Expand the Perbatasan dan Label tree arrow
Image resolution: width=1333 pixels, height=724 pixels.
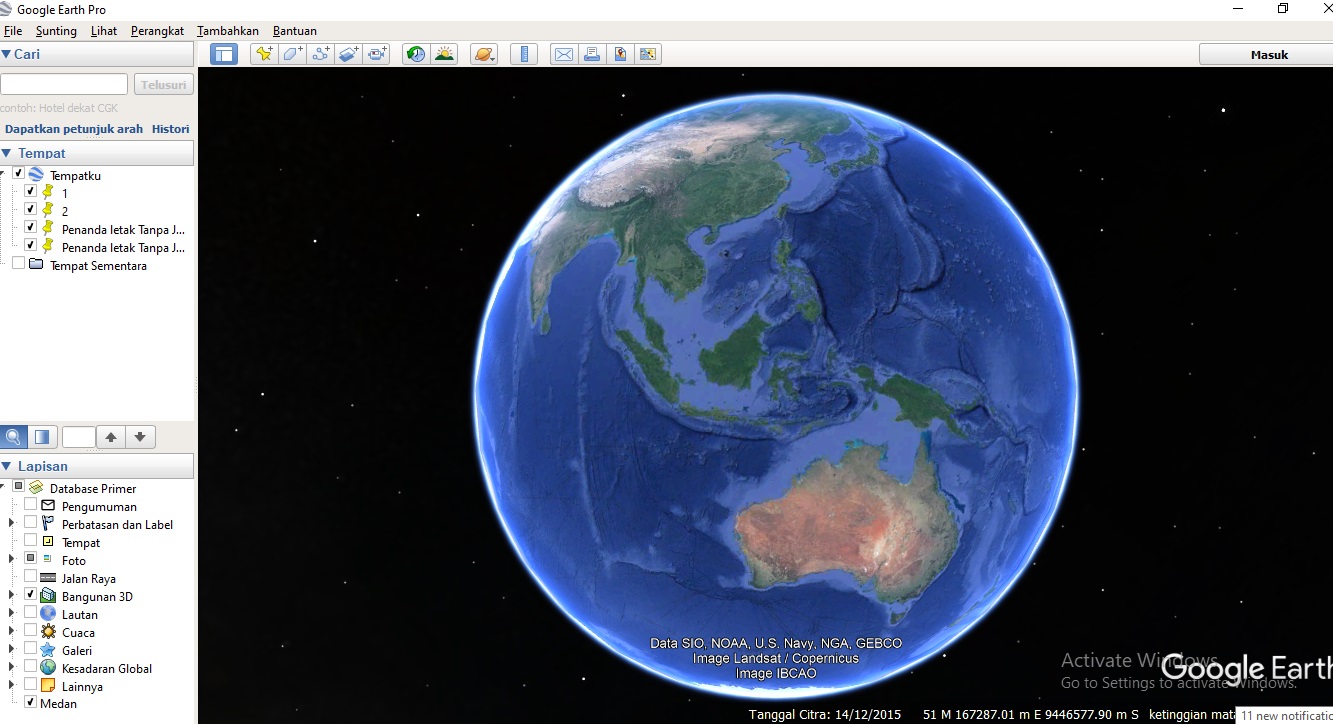(x=12, y=523)
